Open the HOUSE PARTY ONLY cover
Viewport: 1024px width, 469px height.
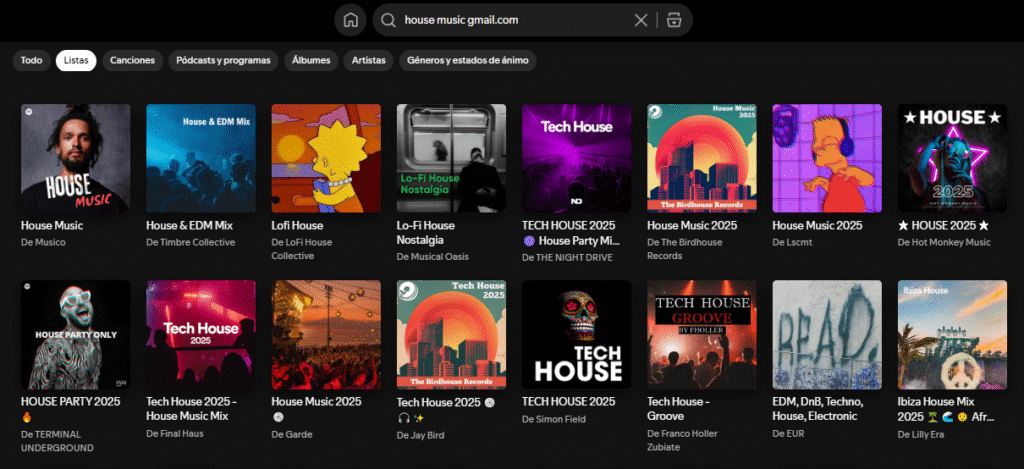coord(76,334)
